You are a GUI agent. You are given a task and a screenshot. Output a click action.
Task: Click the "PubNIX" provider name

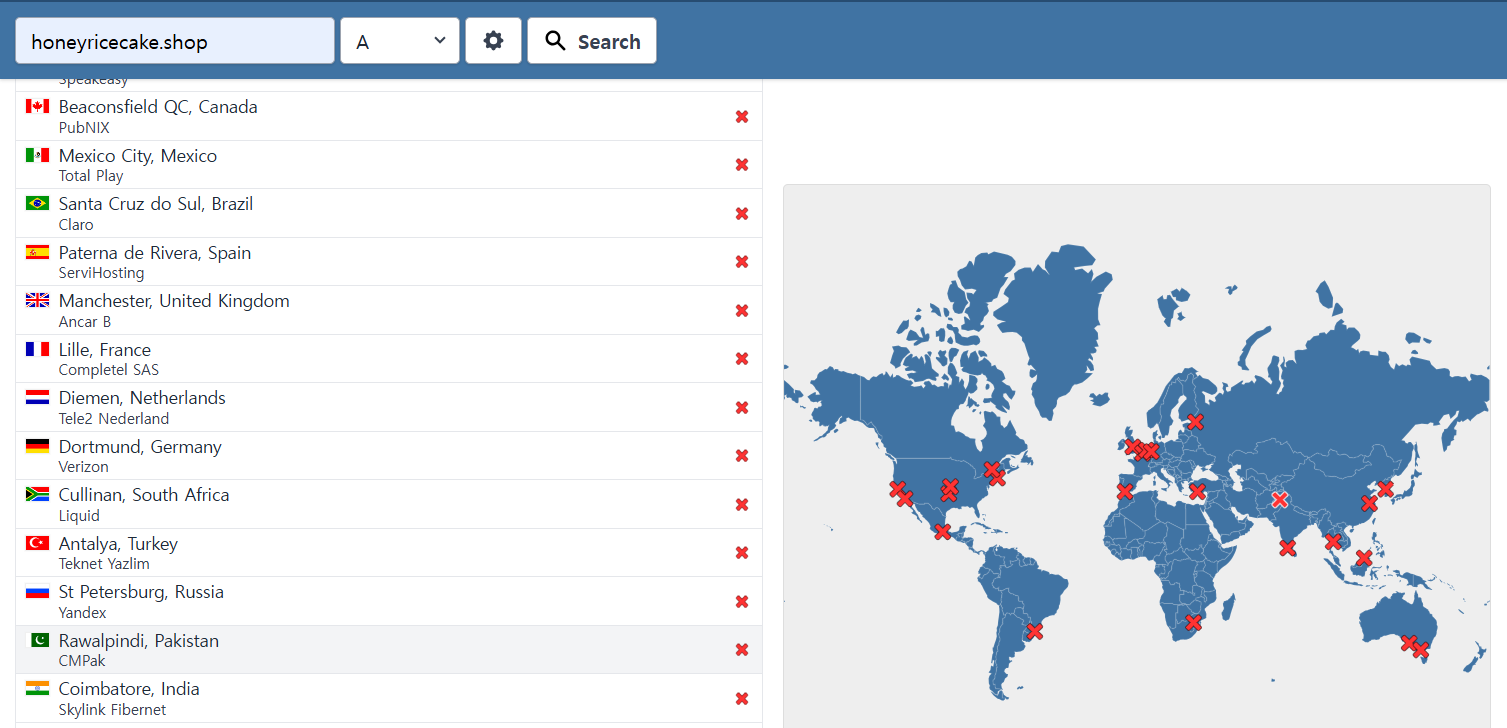point(84,128)
